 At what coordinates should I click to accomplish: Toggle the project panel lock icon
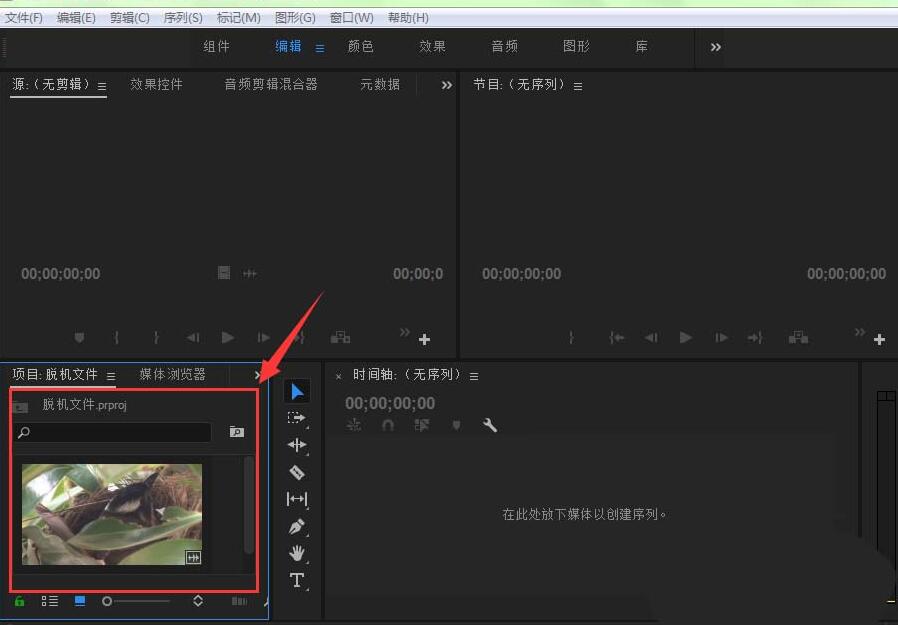coord(18,601)
